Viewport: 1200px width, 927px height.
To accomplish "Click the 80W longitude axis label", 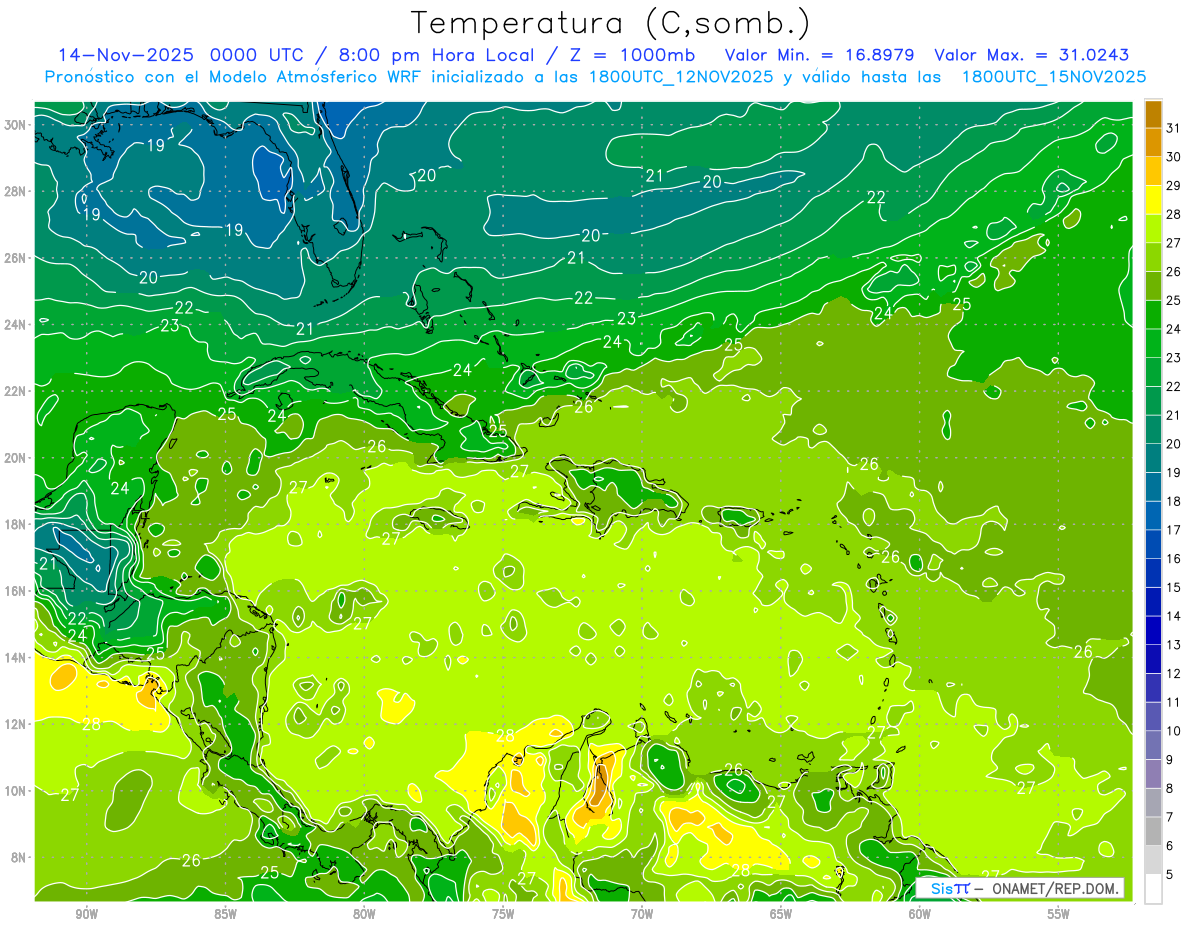I will click(364, 914).
